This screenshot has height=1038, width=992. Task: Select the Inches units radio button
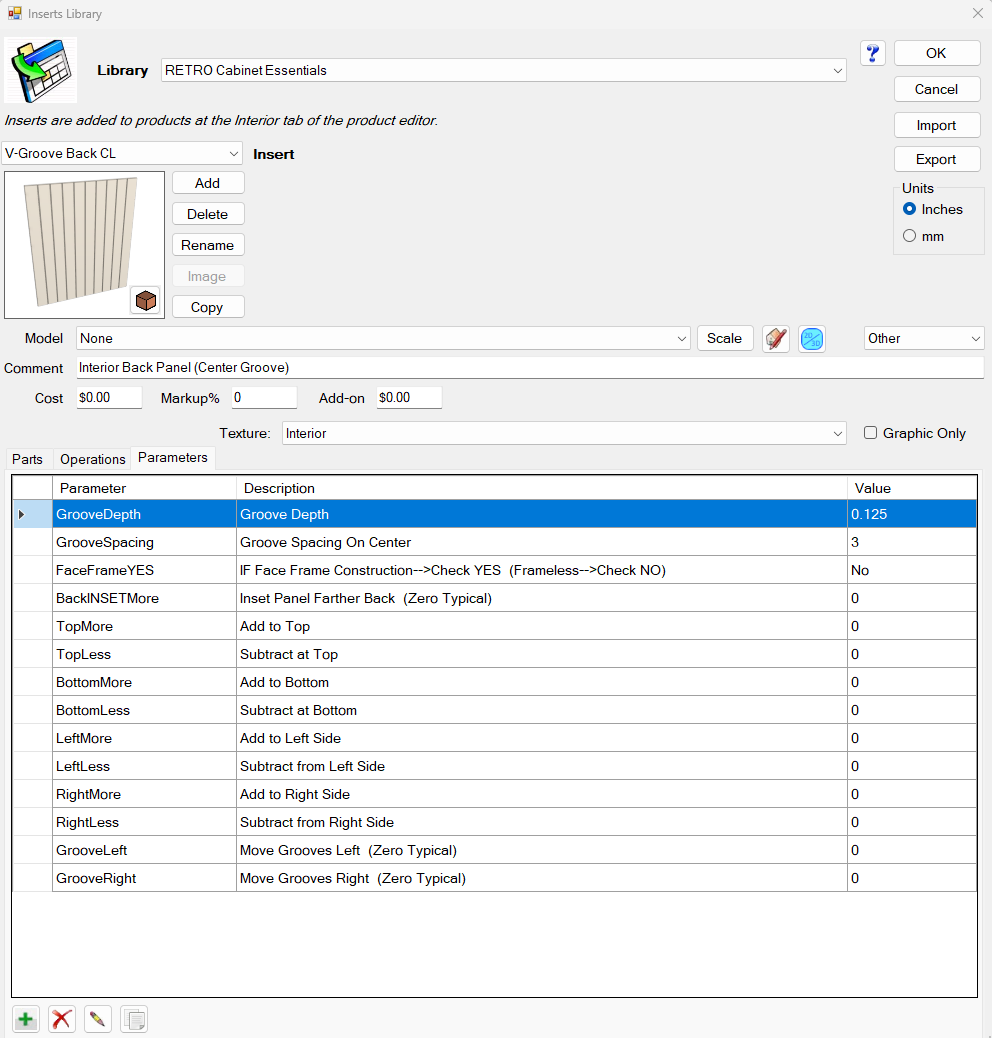[909, 209]
